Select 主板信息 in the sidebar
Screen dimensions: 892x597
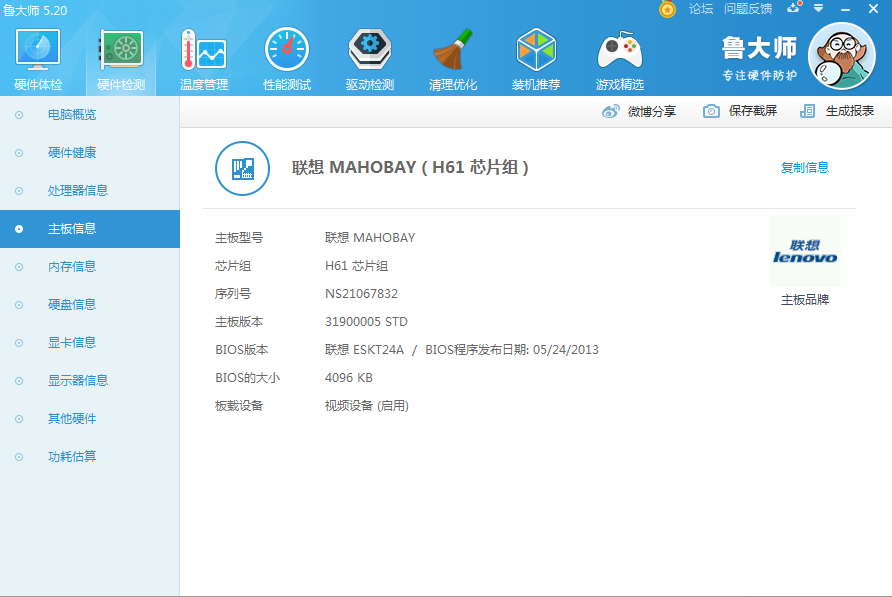(89, 229)
